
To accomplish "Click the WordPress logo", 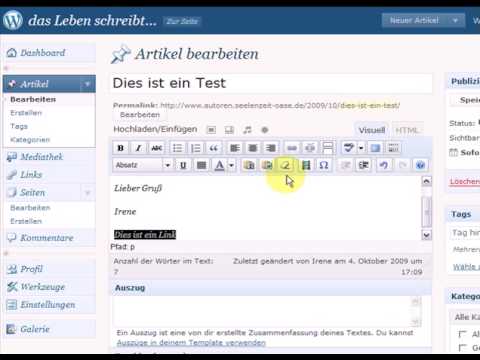I will [13, 20].
